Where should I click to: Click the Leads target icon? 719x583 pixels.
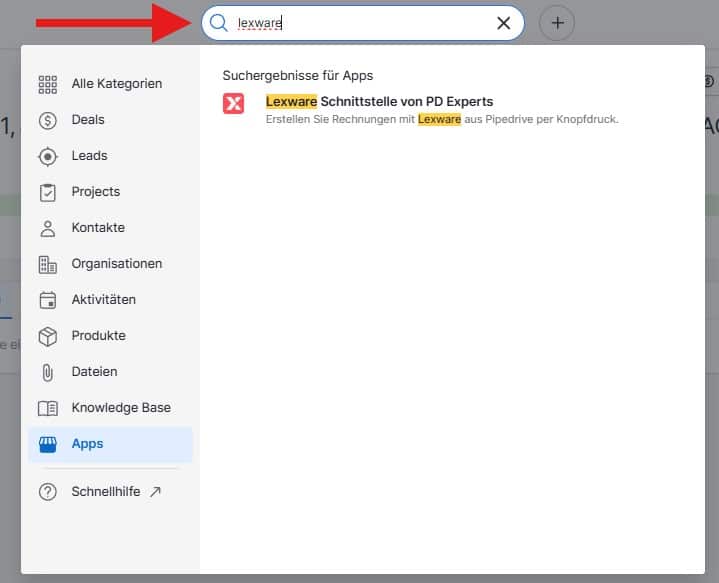coord(48,156)
